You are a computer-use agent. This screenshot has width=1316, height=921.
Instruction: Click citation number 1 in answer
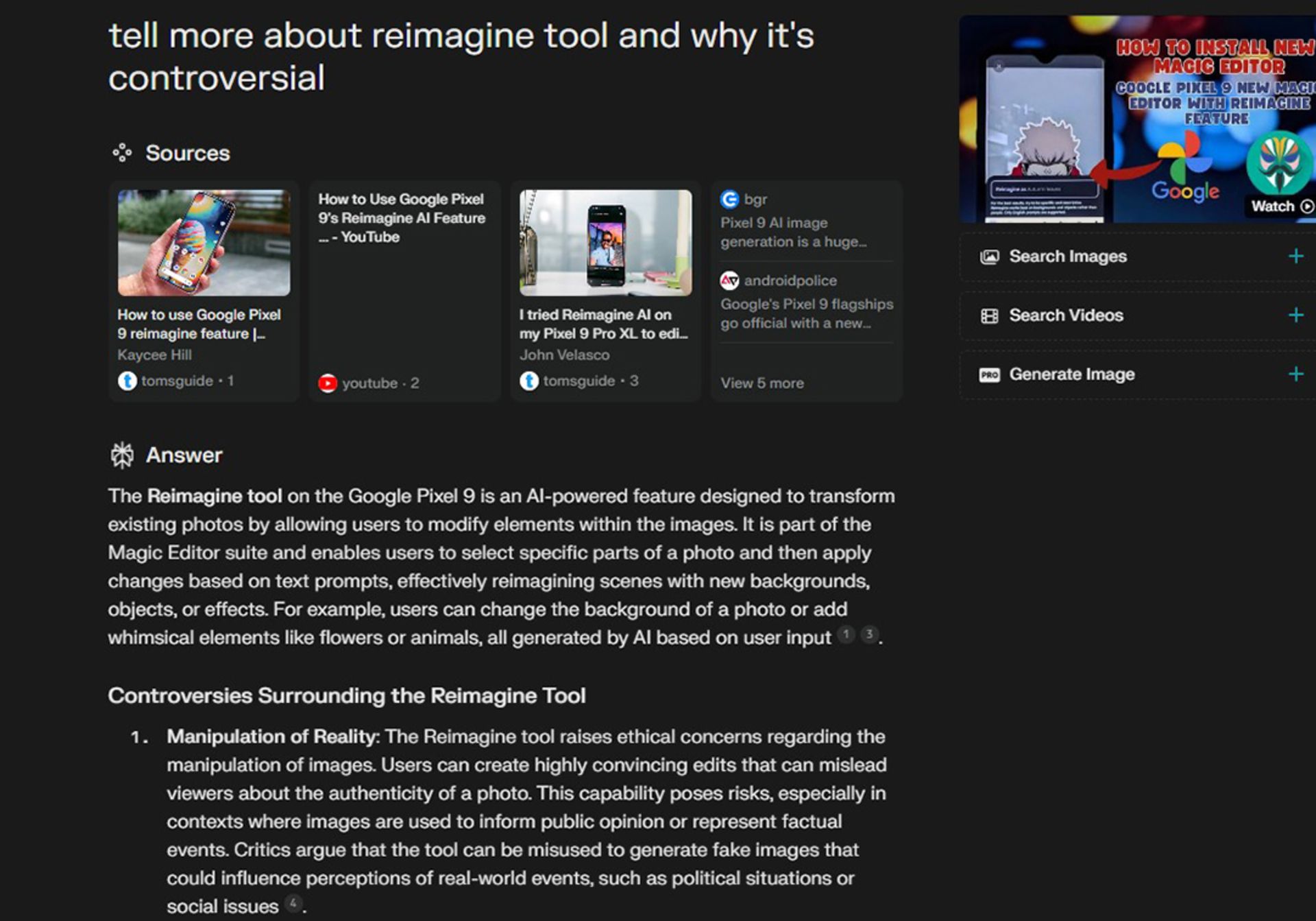tap(846, 634)
